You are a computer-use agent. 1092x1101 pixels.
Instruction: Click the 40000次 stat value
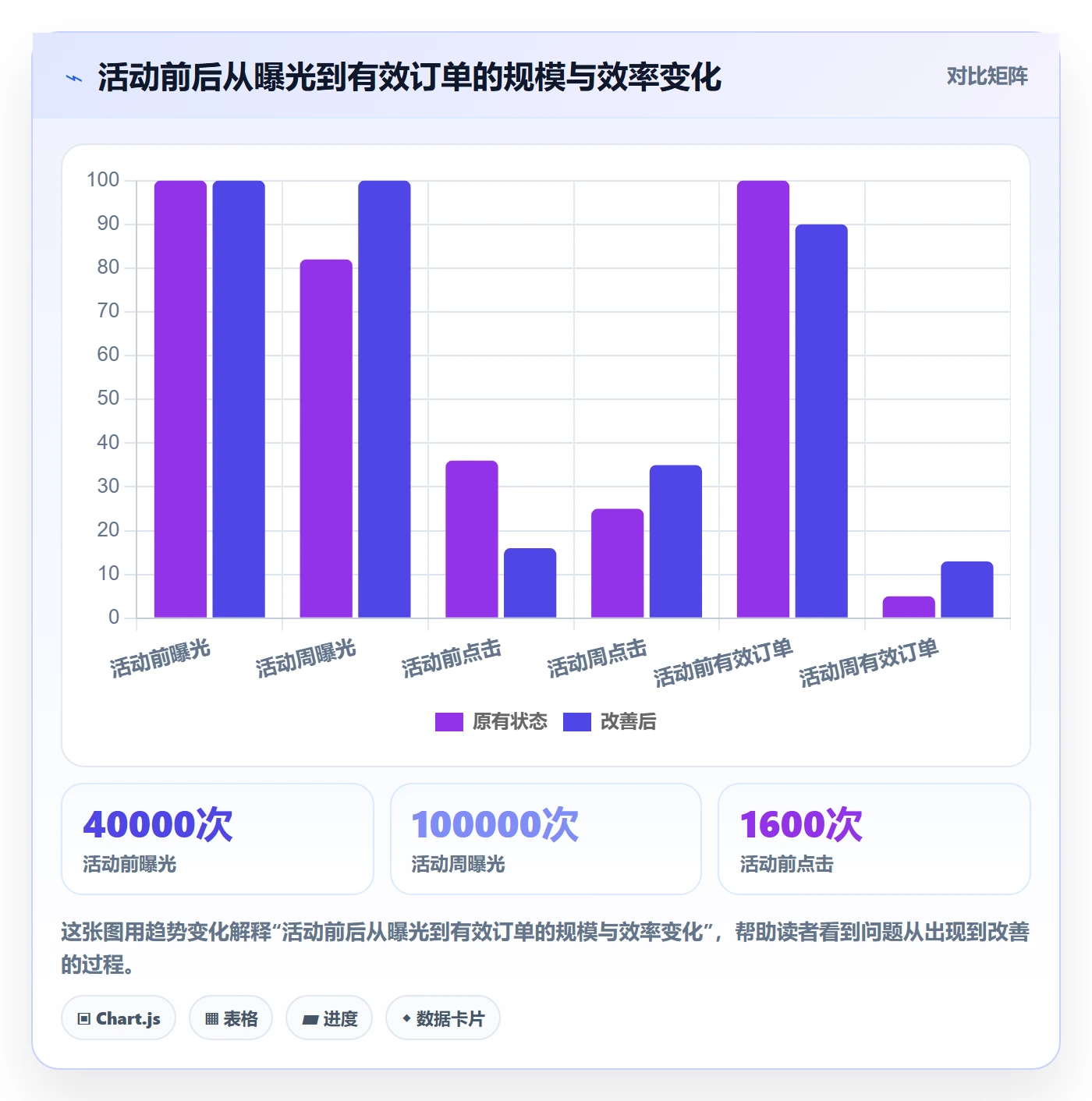click(x=158, y=824)
